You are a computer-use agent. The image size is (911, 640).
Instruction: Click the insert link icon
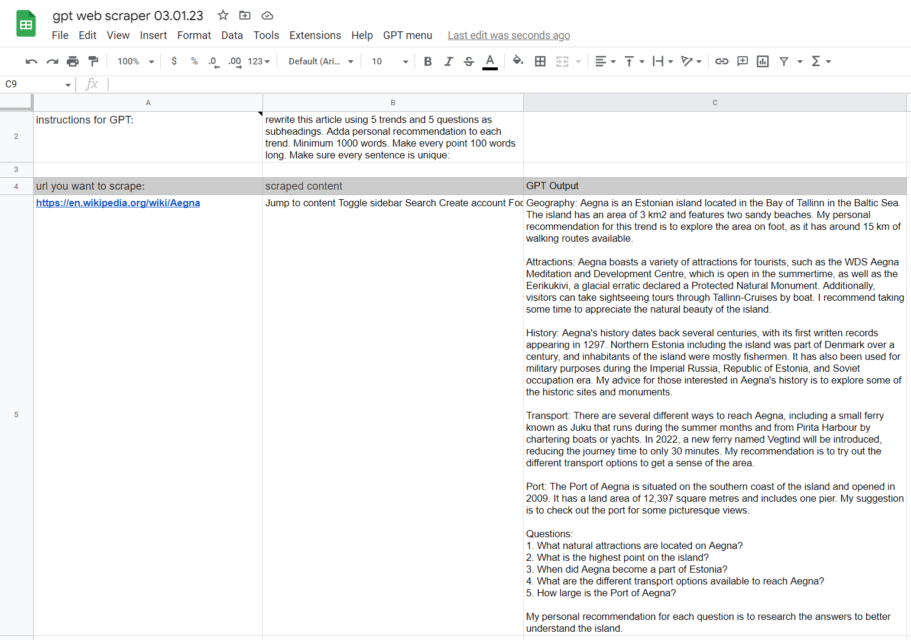coord(722,61)
